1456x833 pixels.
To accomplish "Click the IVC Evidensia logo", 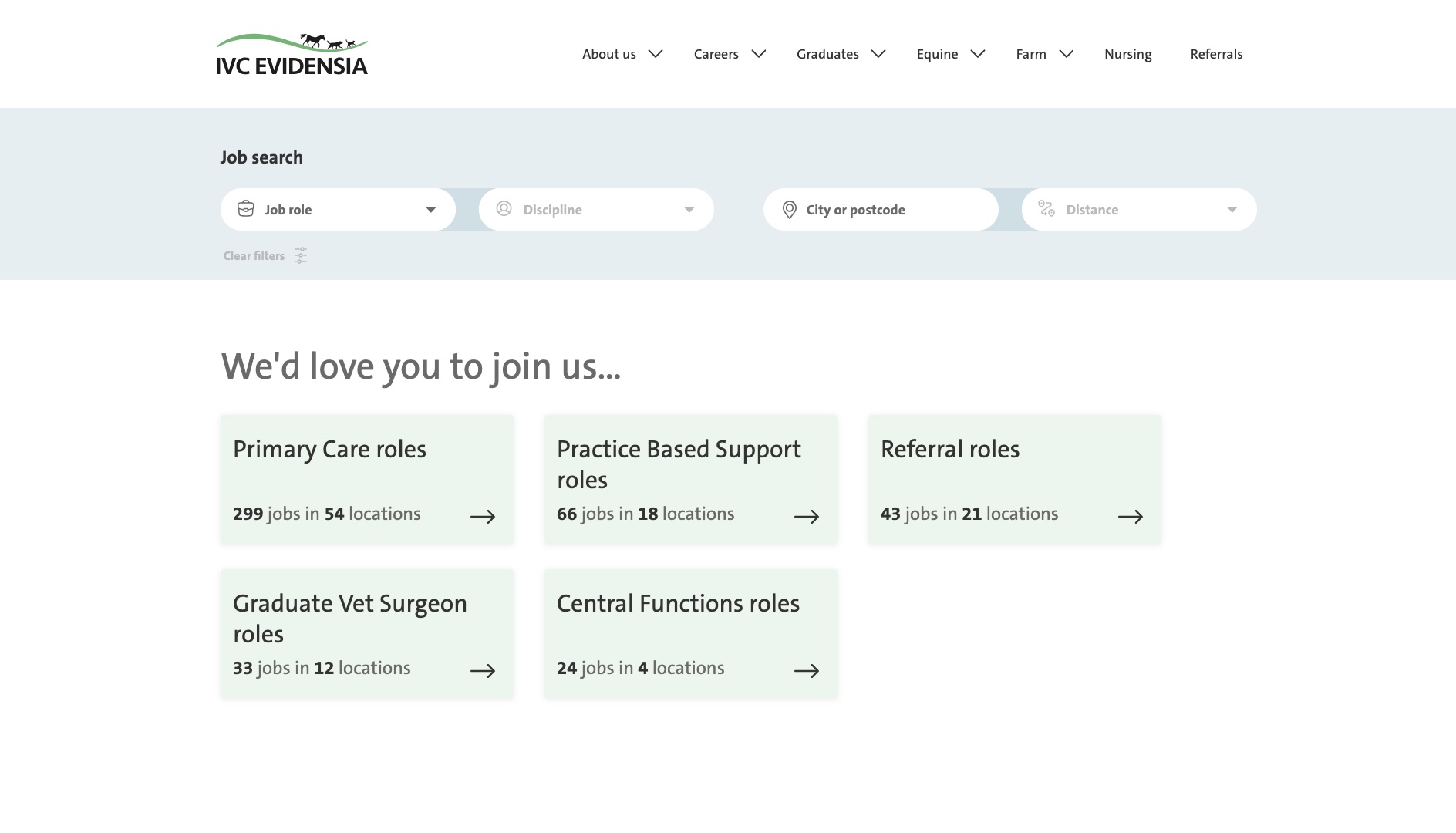I will coord(292,54).
